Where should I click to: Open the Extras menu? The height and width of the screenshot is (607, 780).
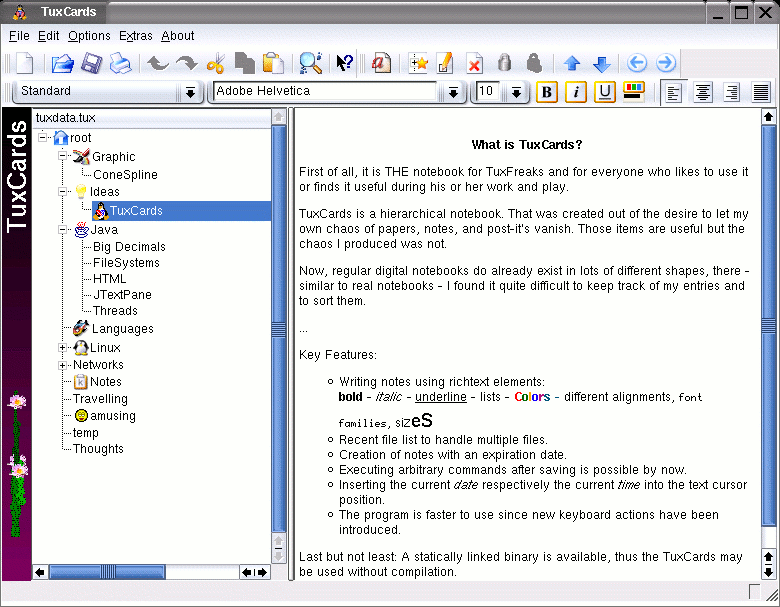(136, 36)
